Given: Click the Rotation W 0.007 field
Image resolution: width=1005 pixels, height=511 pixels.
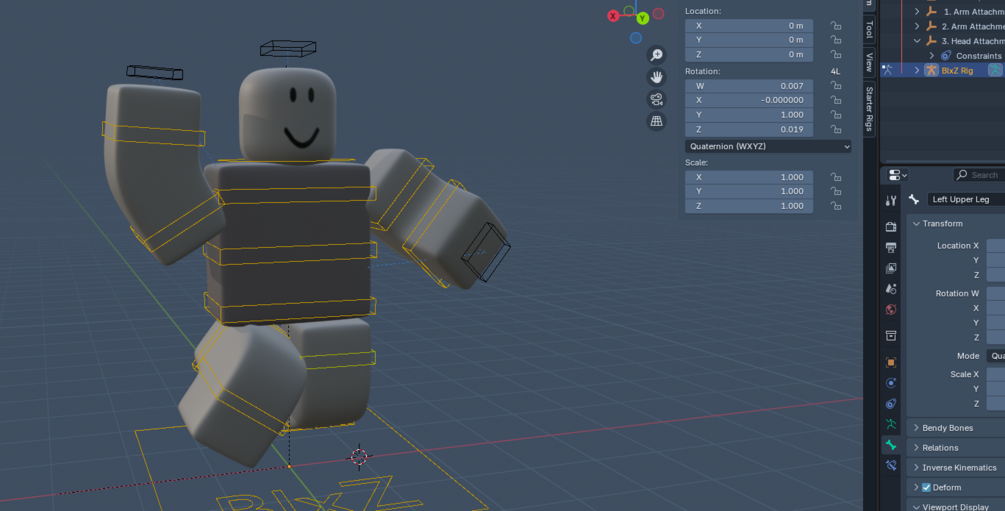Looking at the screenshot, I should [x=749, y=86].
